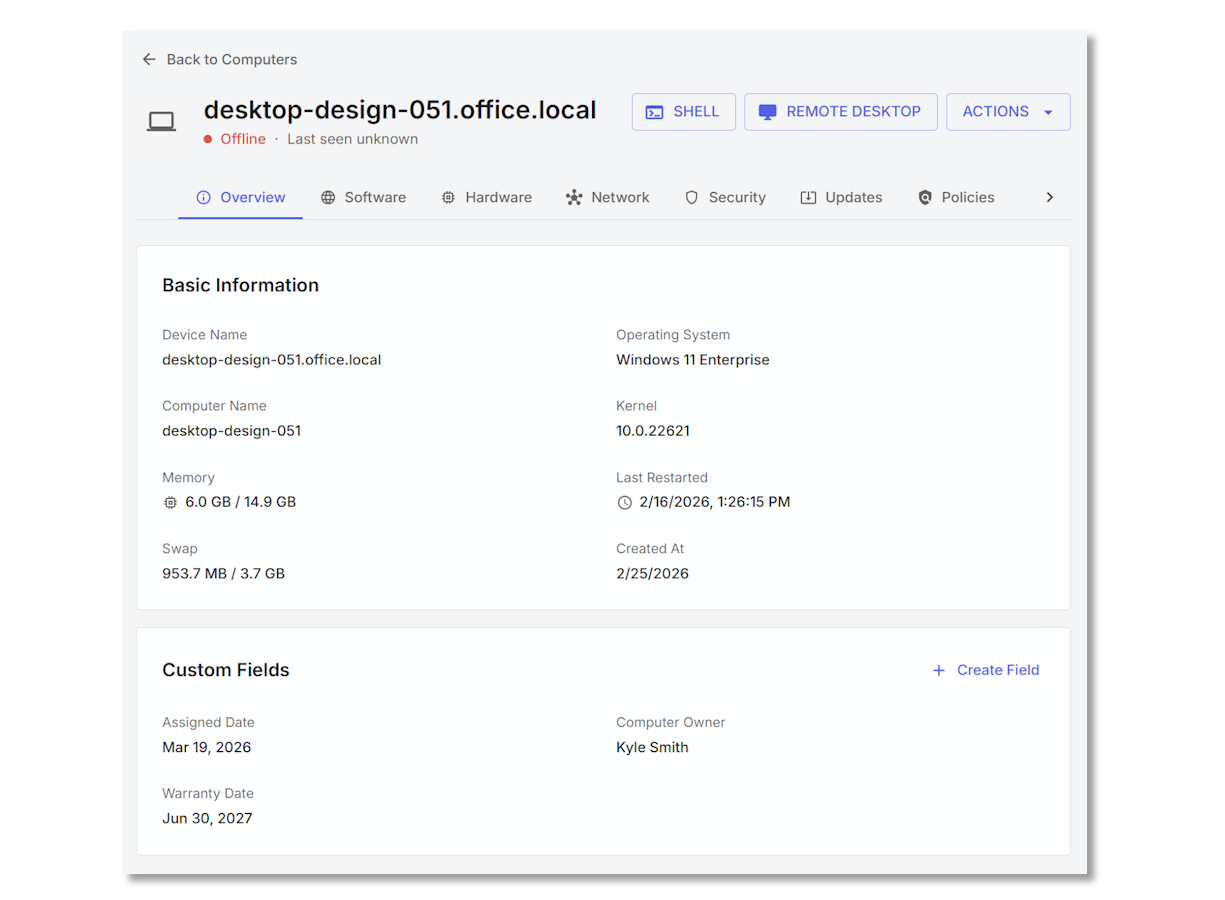Click the Warranty Date label
Image resolution: width=1225 pixels, height=900 pixels.
click(208, 793)
